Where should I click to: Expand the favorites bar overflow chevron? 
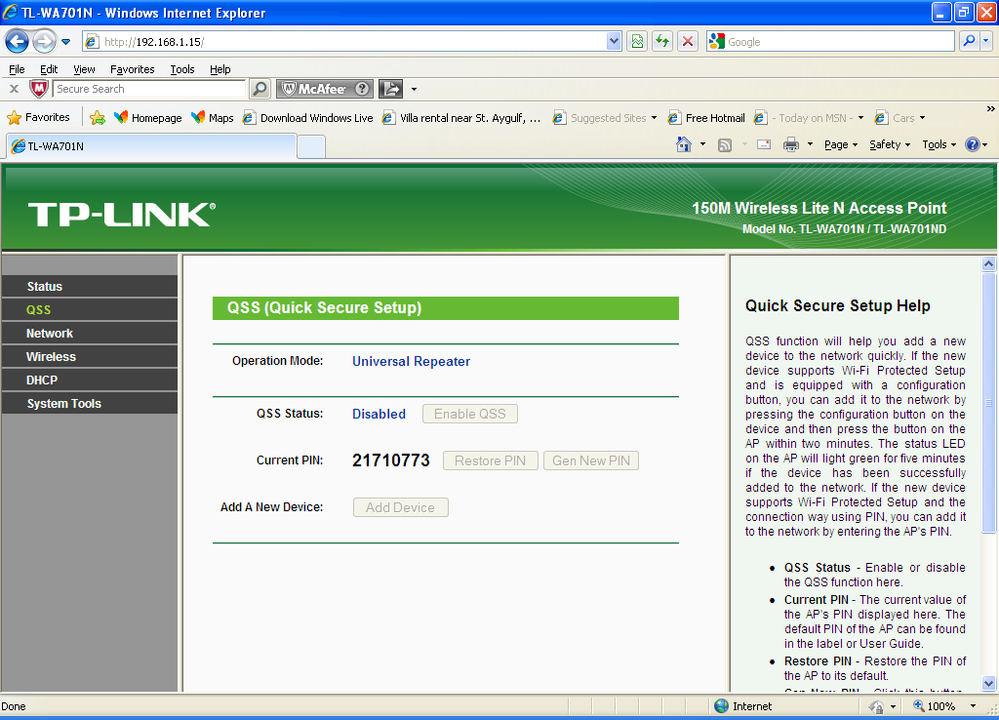[x=991, y=109]
